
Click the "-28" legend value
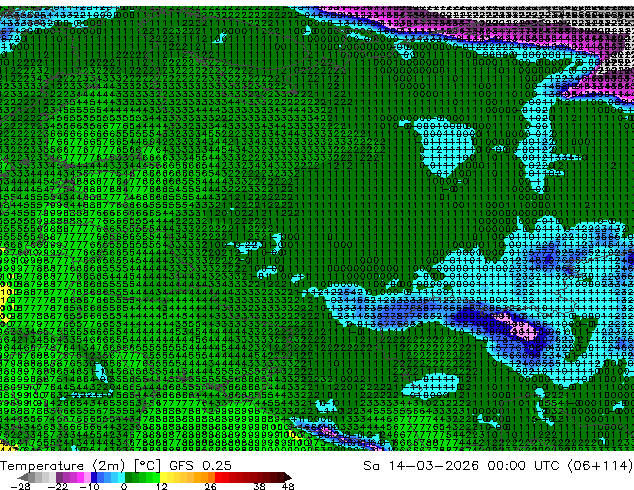tap(20, 486)
